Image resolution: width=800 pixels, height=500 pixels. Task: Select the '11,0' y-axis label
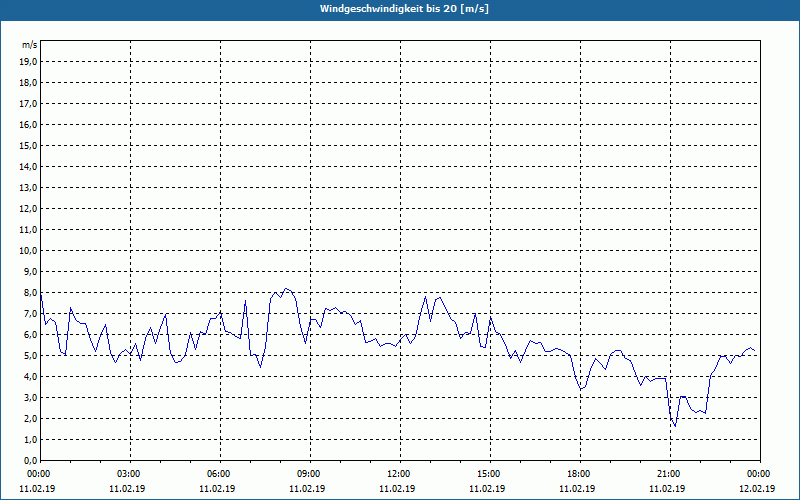click(x=28, y=230)
